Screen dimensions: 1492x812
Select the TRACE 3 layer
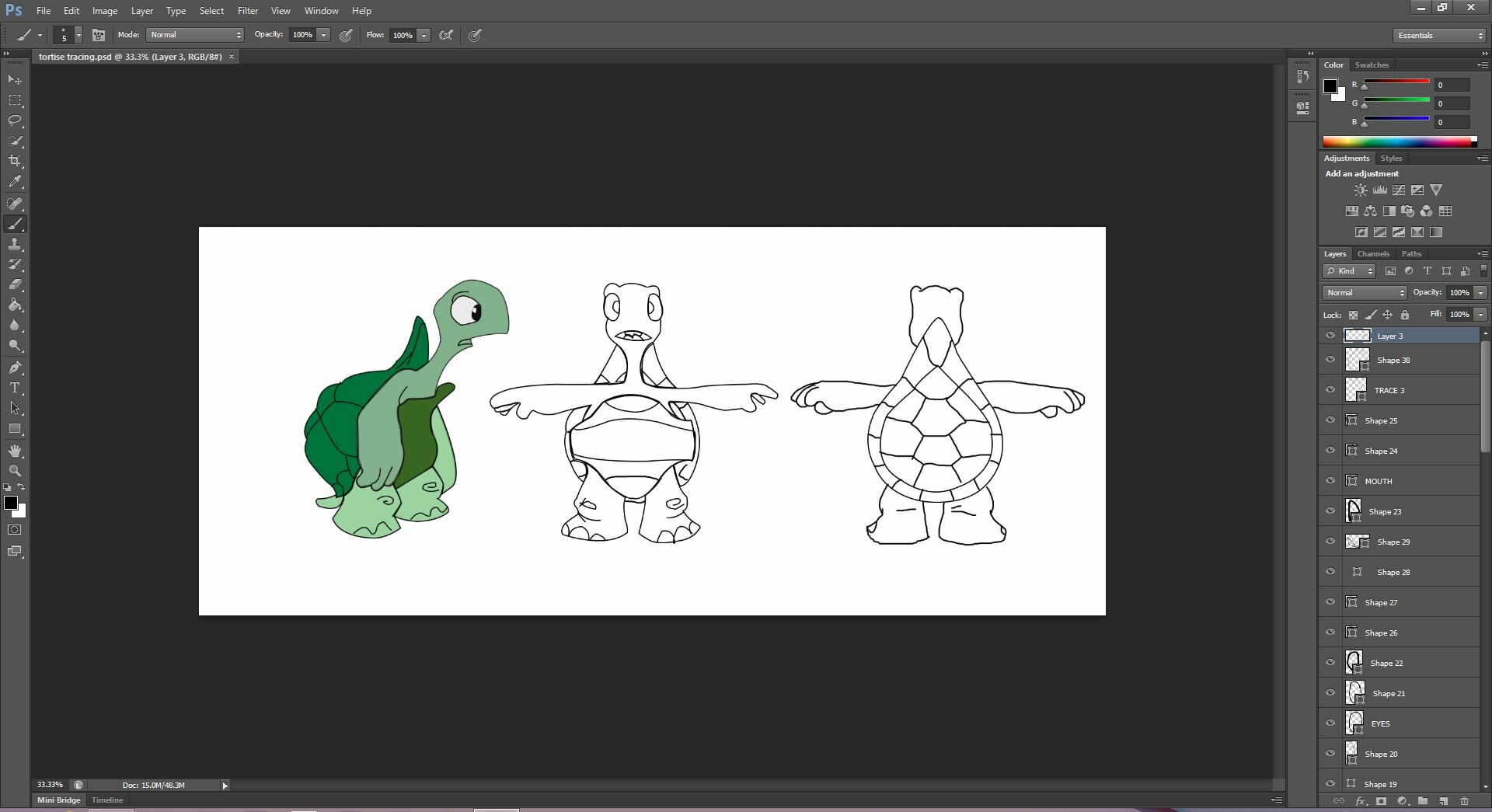(x=1391, y=390)
